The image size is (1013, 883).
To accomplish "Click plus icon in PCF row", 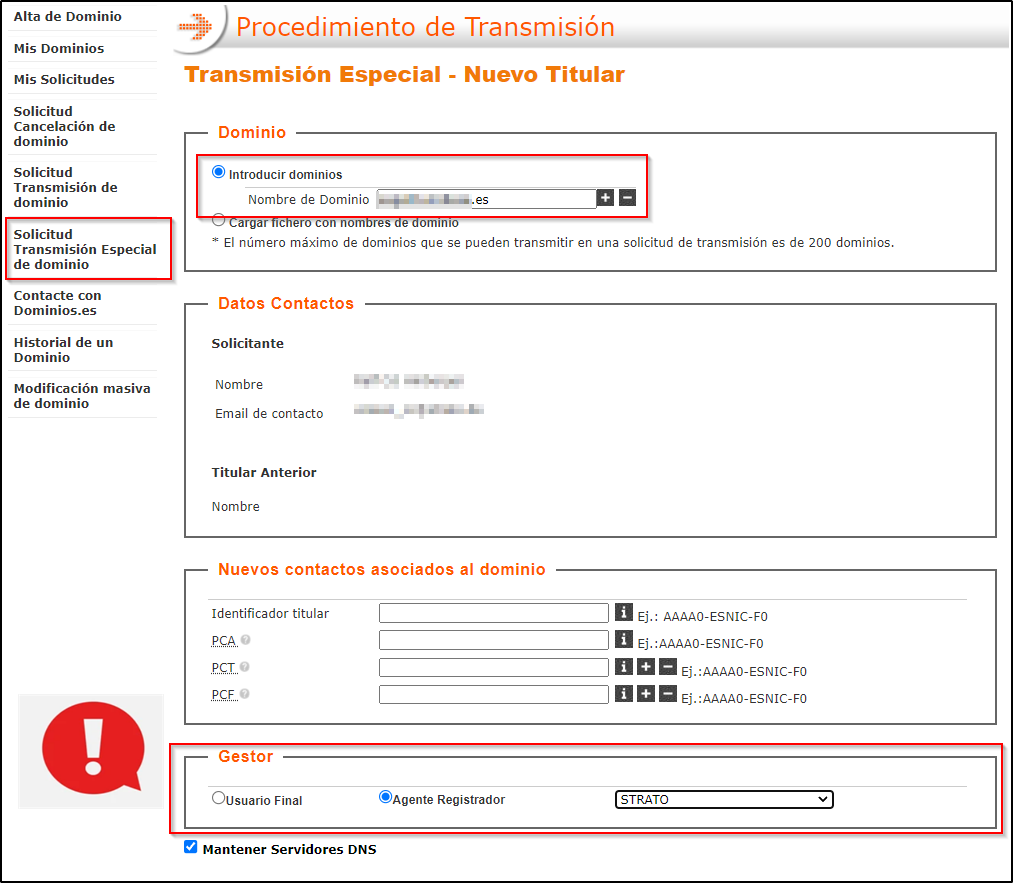I will (646, 693).
